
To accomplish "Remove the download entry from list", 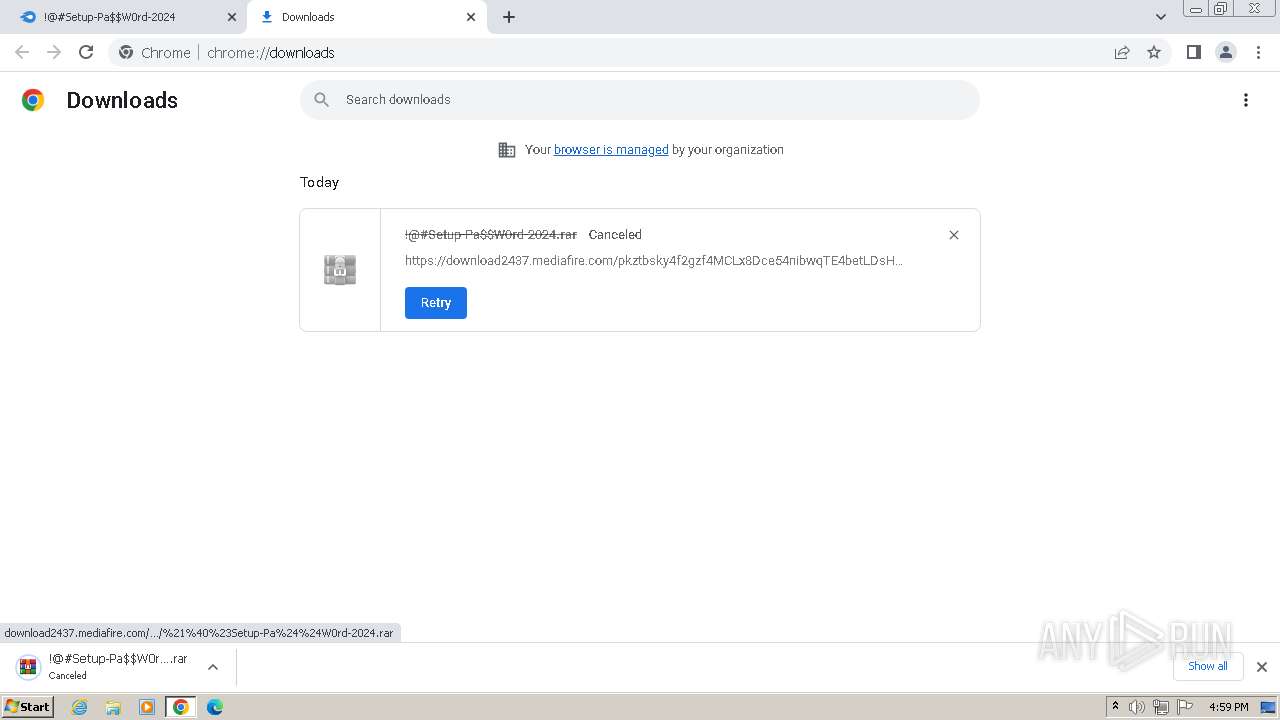I will [x=954, y=235].
